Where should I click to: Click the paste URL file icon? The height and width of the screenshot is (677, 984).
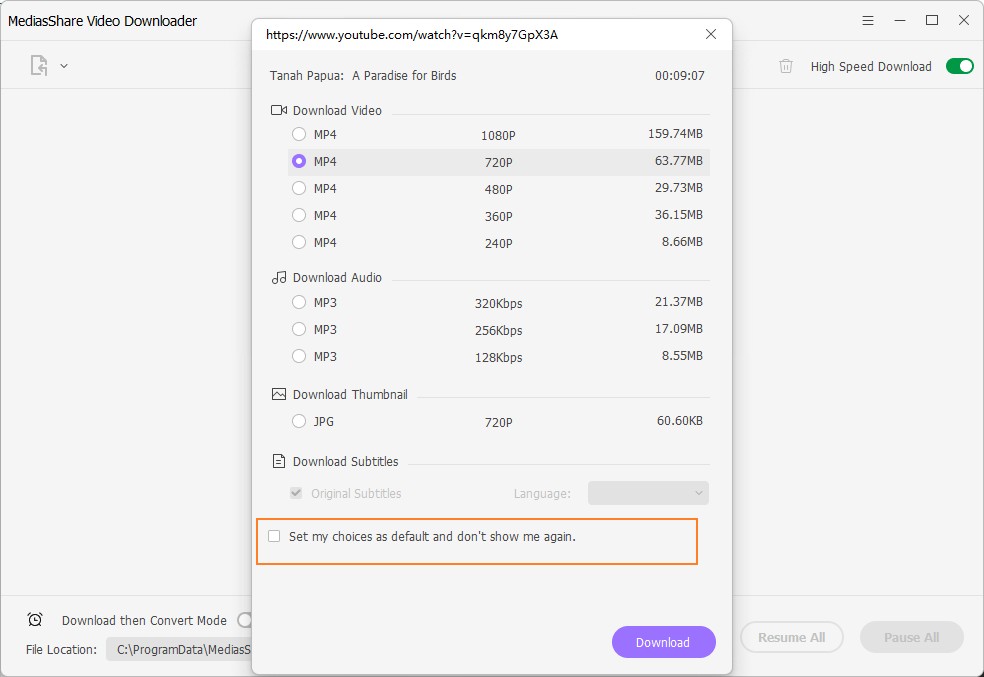(x=39, y=66)
